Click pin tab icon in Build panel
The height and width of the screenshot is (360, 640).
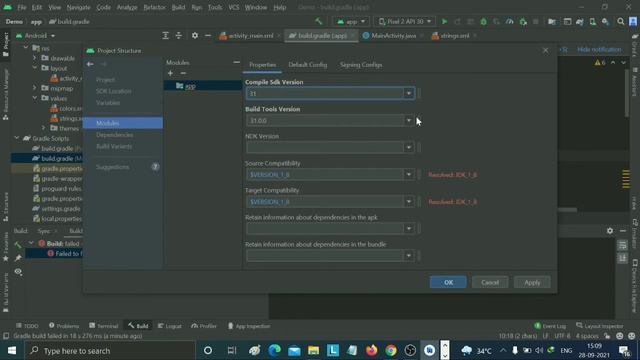coord(18,258)
